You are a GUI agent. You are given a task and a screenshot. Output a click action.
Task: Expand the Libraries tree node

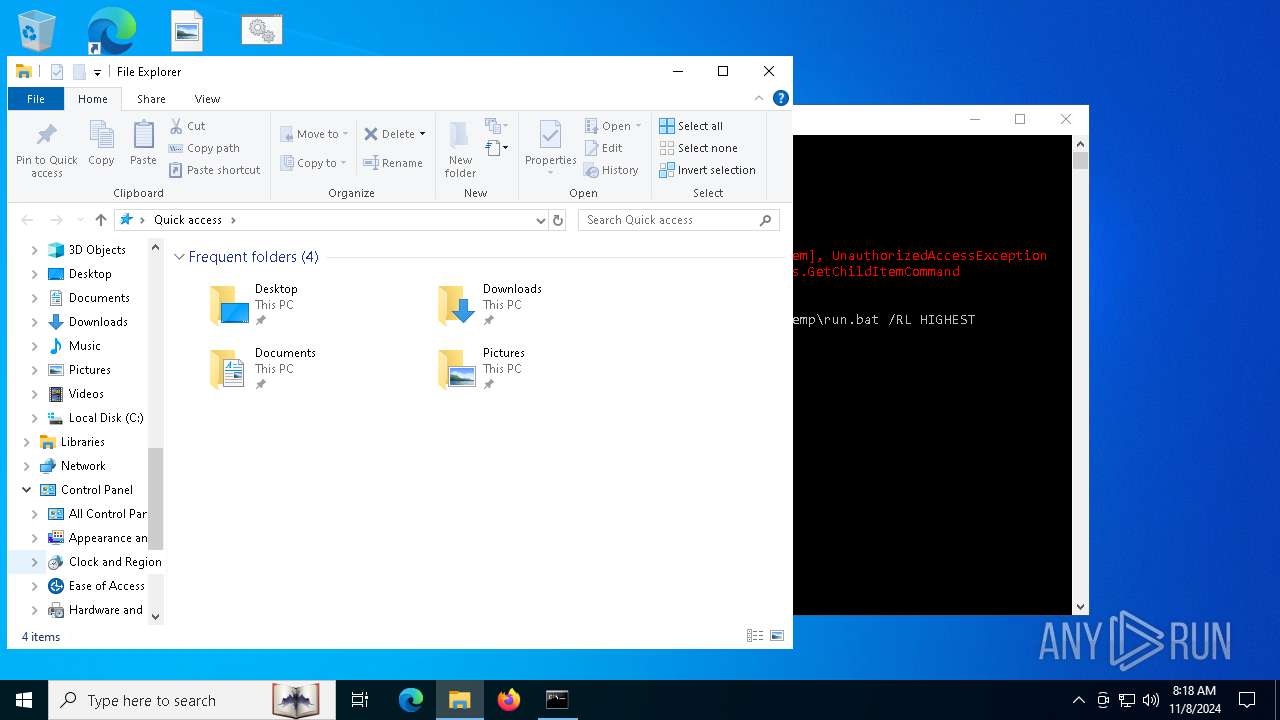27,442
